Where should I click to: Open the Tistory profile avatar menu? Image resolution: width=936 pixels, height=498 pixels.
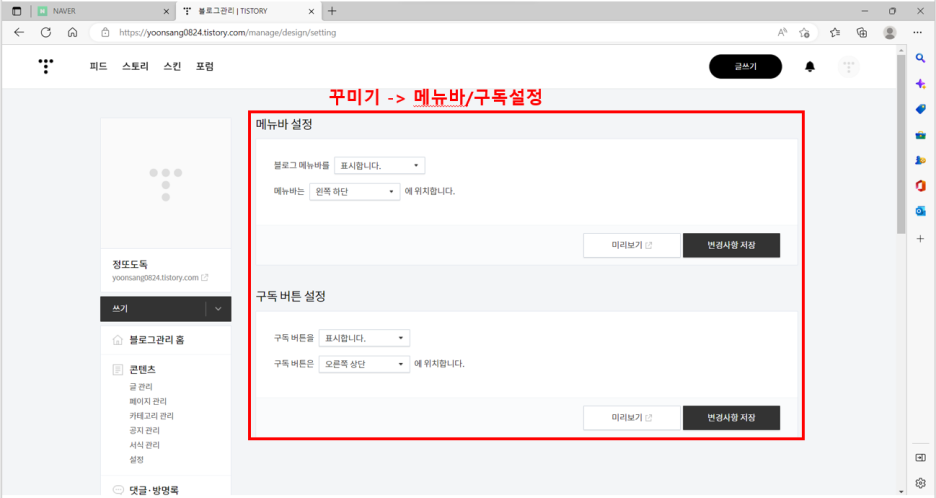tap(848, 66)
